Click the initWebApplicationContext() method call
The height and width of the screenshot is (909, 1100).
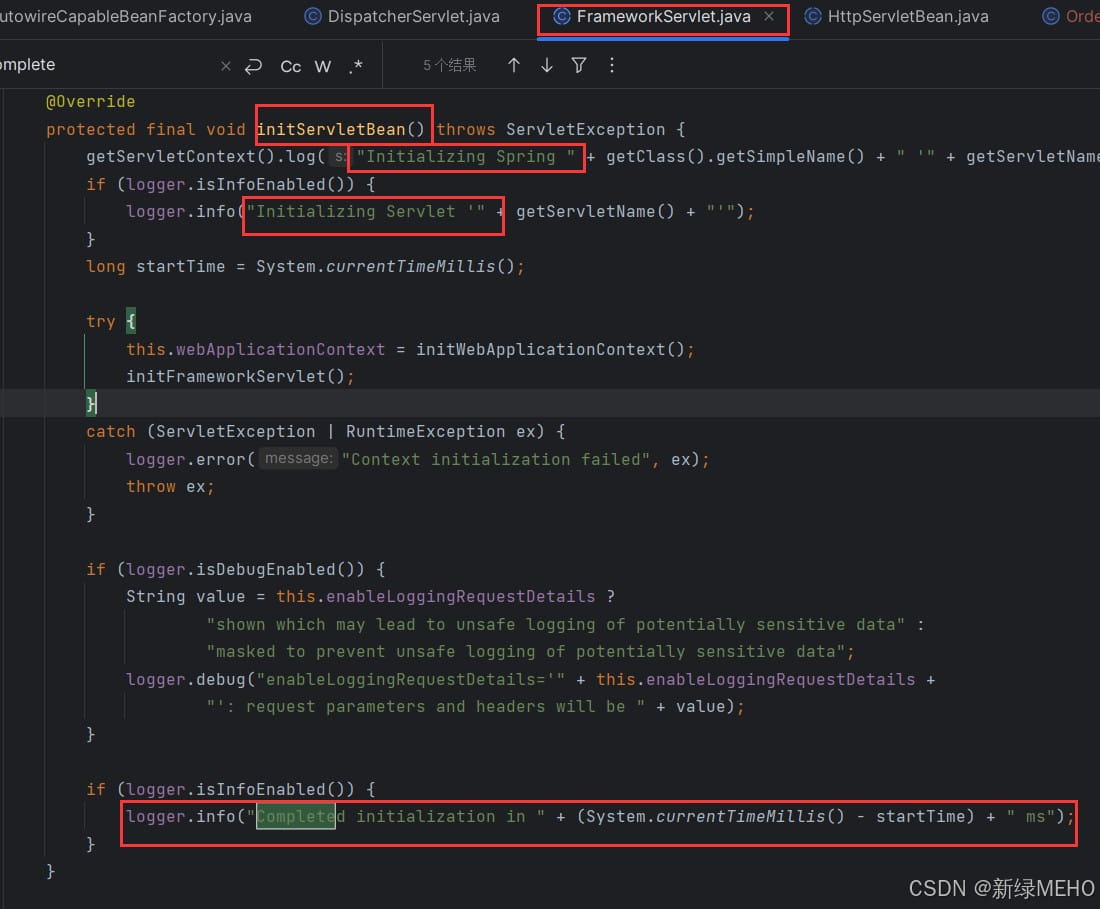point(550,349)
